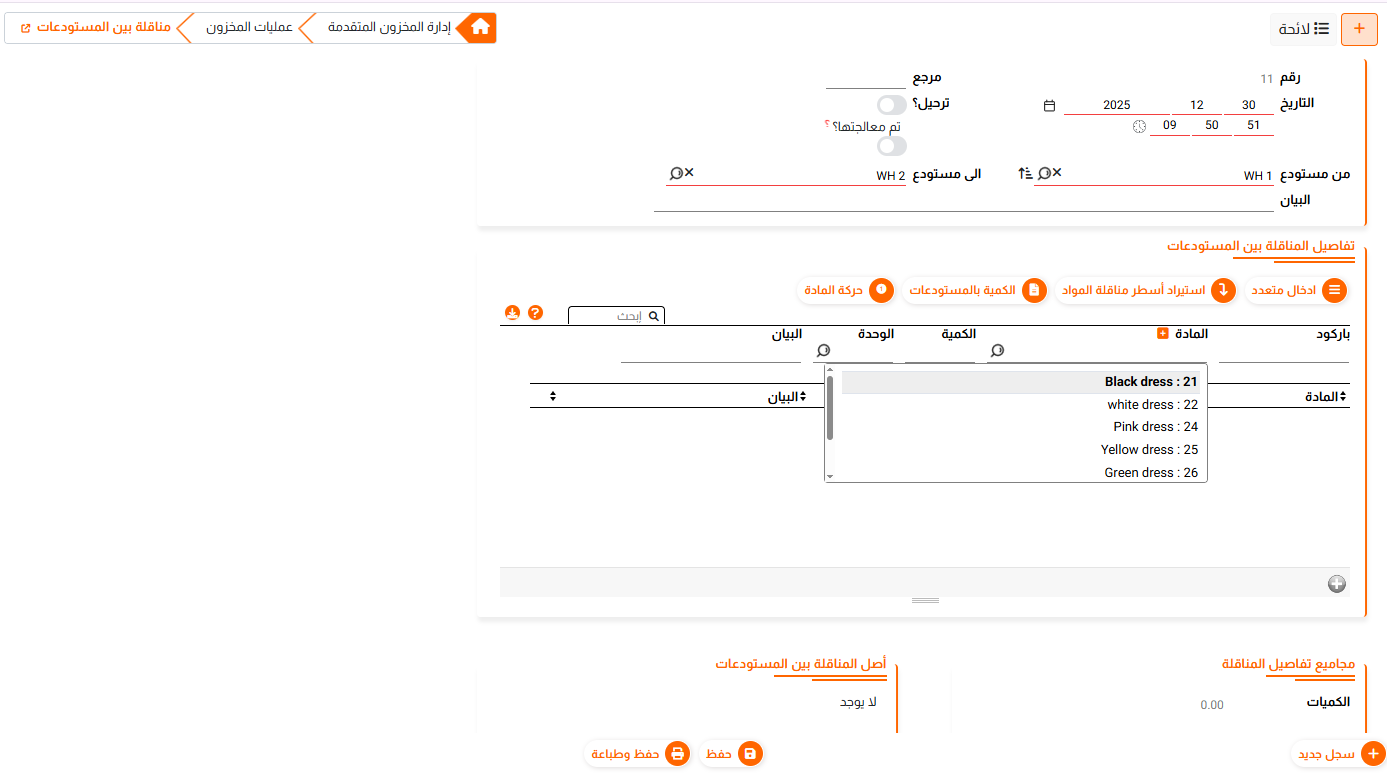The height and width of the screenshot is (774, 1387).
Task: Toggle the تم معالجتها؟ switch
Action: point(891,146)
